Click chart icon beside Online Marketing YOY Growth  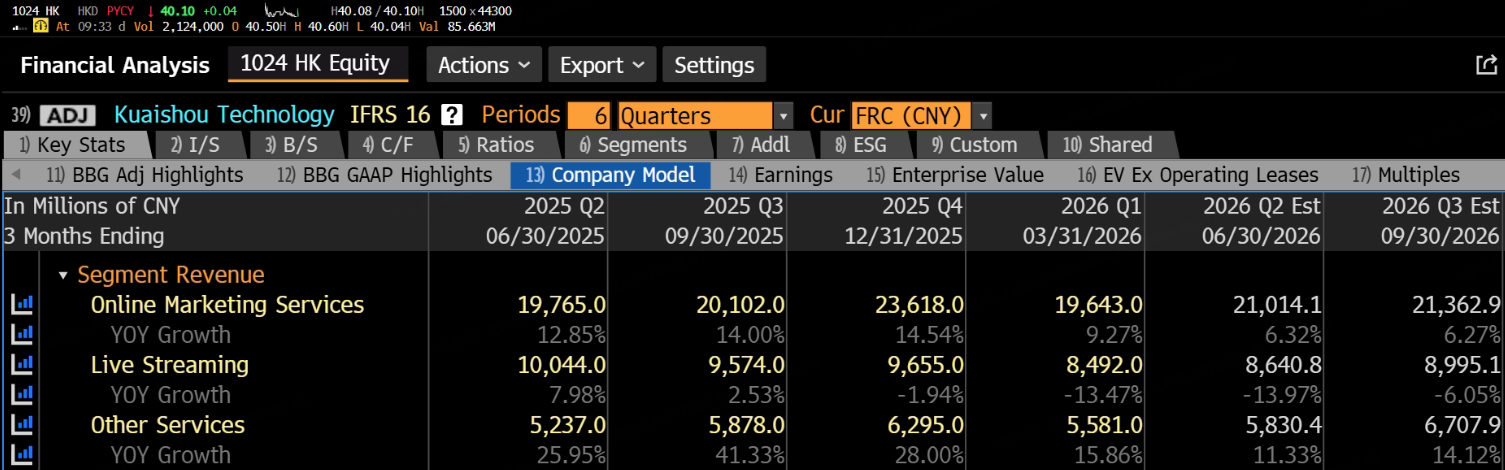pos(21,334)
